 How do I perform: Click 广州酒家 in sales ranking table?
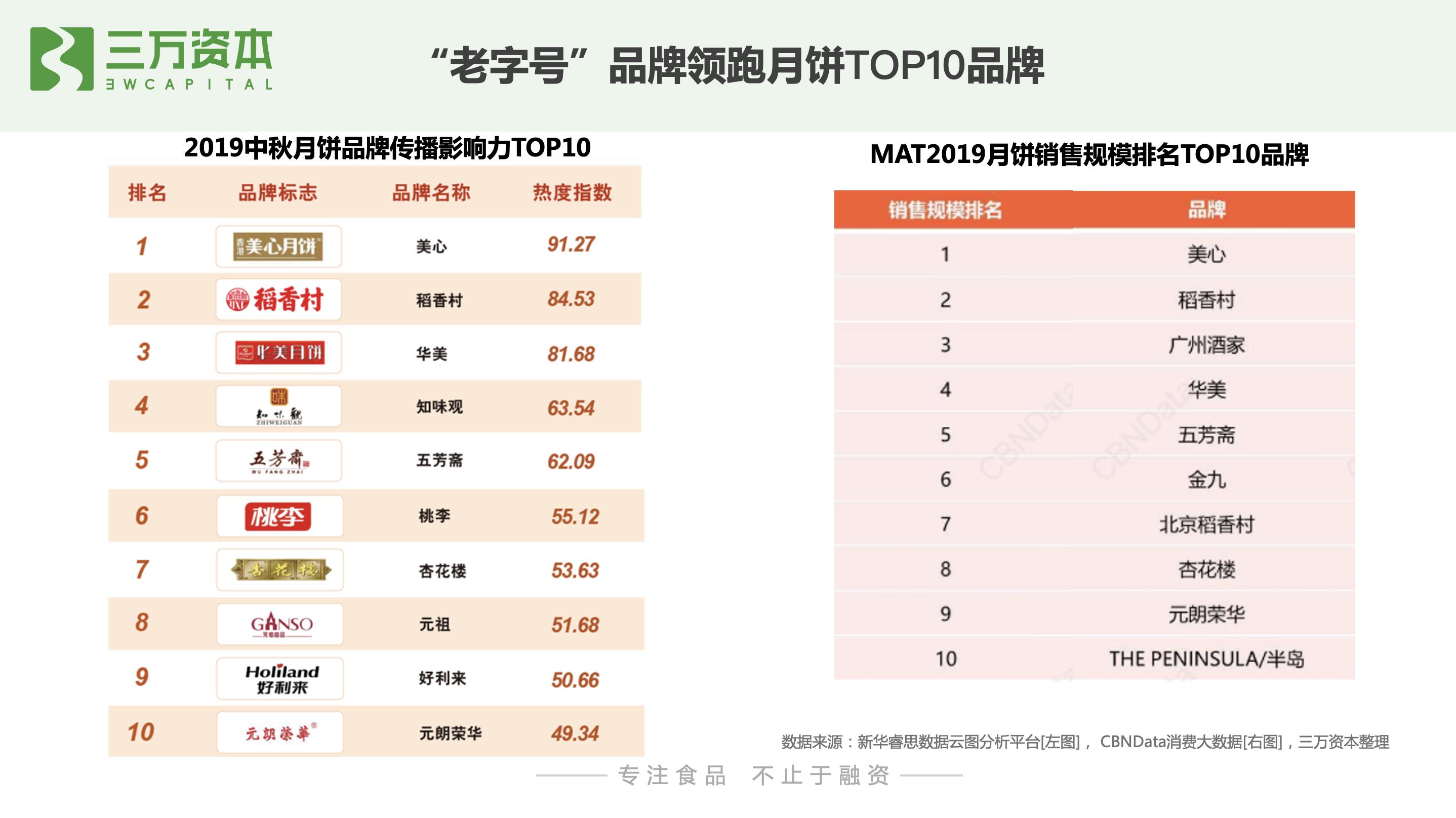[x=1207, y=345]
